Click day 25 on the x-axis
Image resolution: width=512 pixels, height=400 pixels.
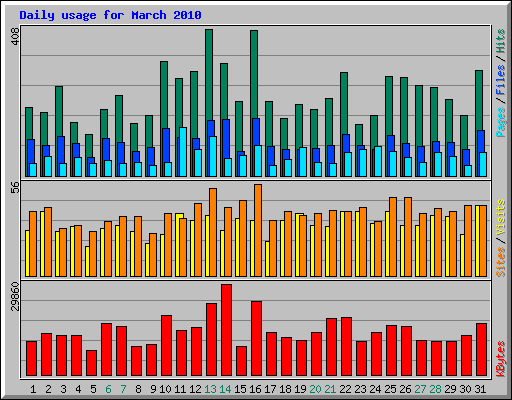pos(390,389)
